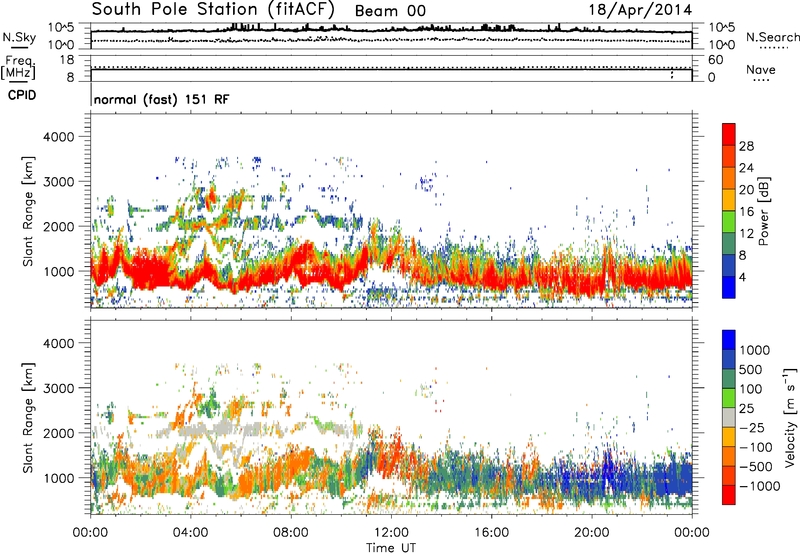Click '1000' tick on Velocity colorbar
This screenshot has width=800, height=554.
[754, 350]
